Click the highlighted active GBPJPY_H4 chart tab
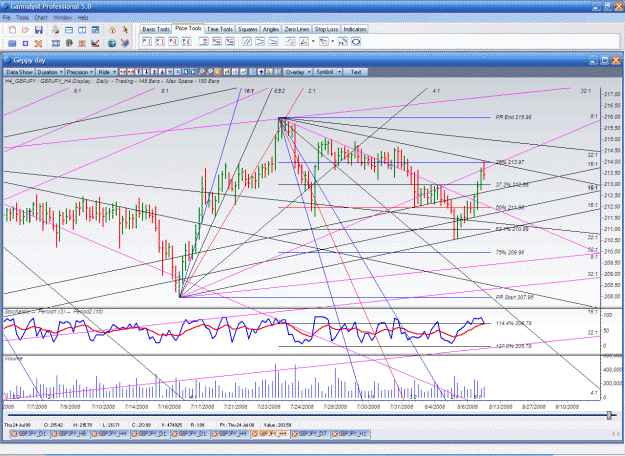This screenshot has width=625, height=456. (272, 434)
